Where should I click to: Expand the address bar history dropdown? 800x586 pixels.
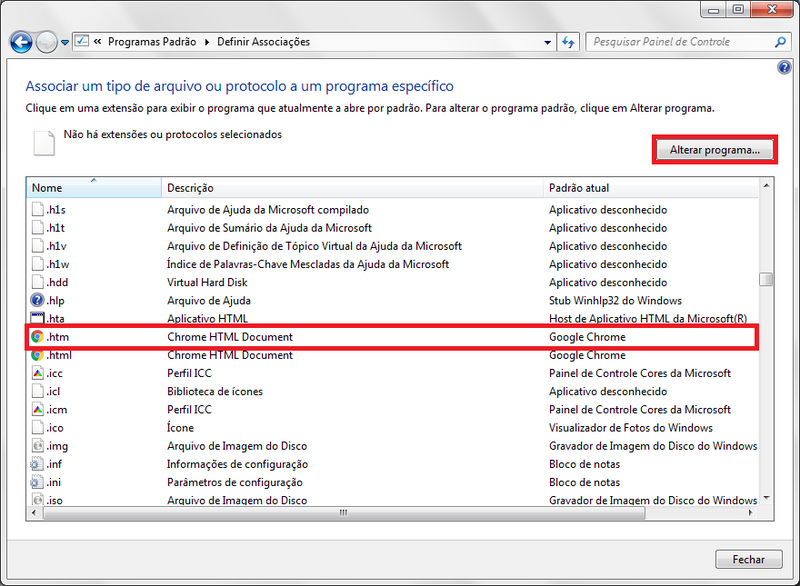pyautogui.click(x=547, y=43)
